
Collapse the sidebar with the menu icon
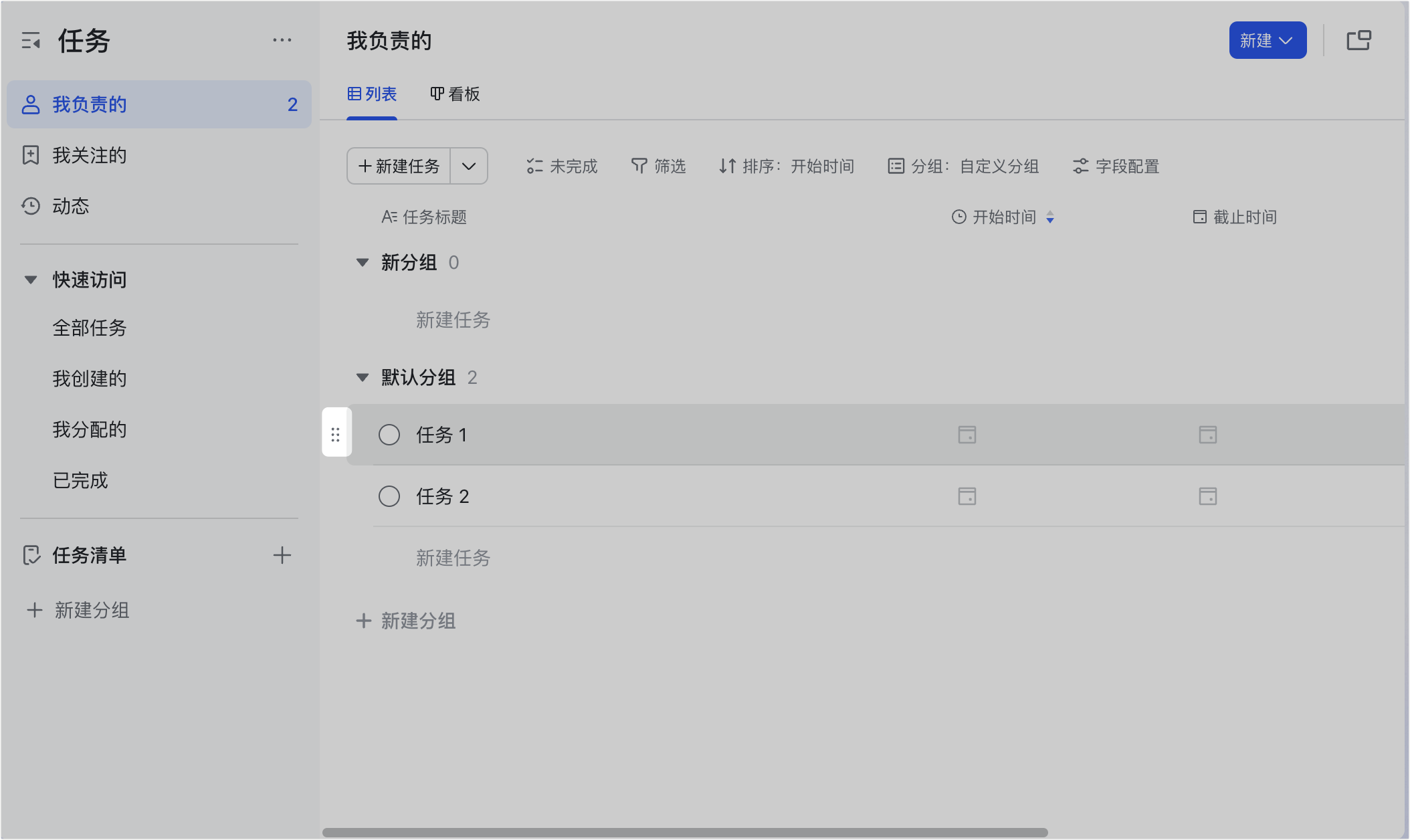pyautogui.click(x=31, y=41)
